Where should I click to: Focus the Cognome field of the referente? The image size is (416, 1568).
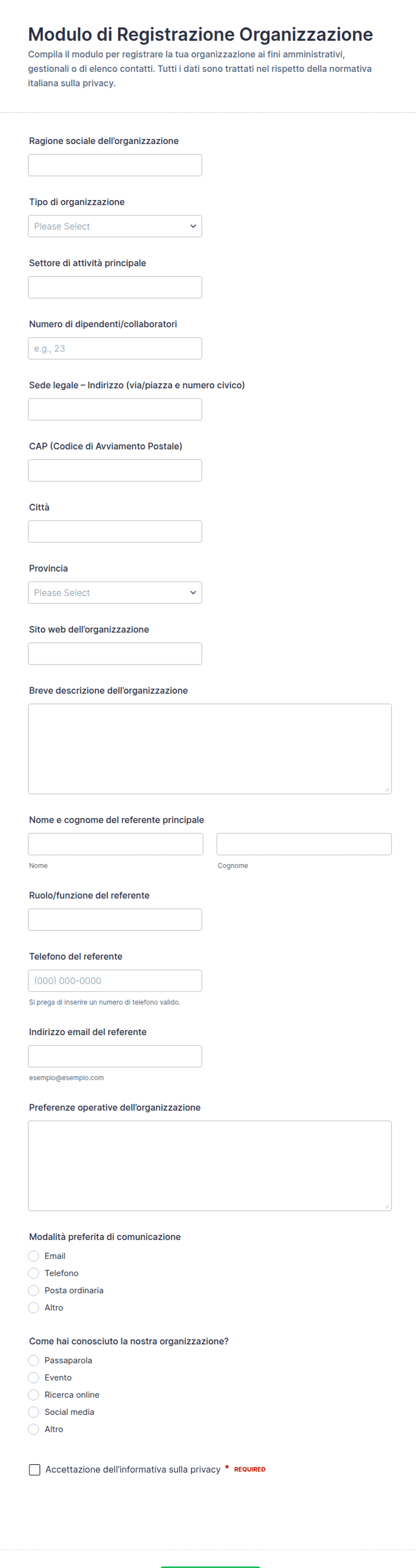pyautogui.click(x=304, y=844)
